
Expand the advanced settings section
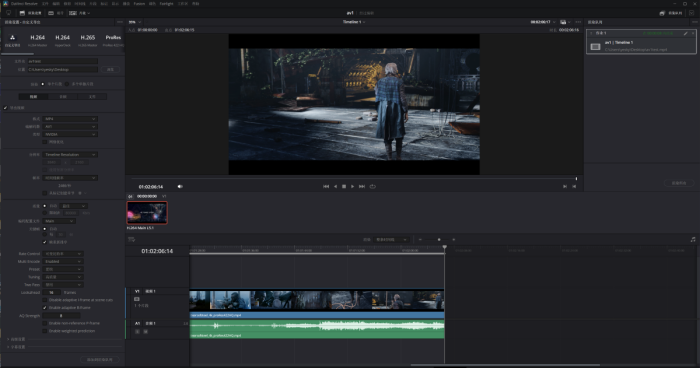16,339
